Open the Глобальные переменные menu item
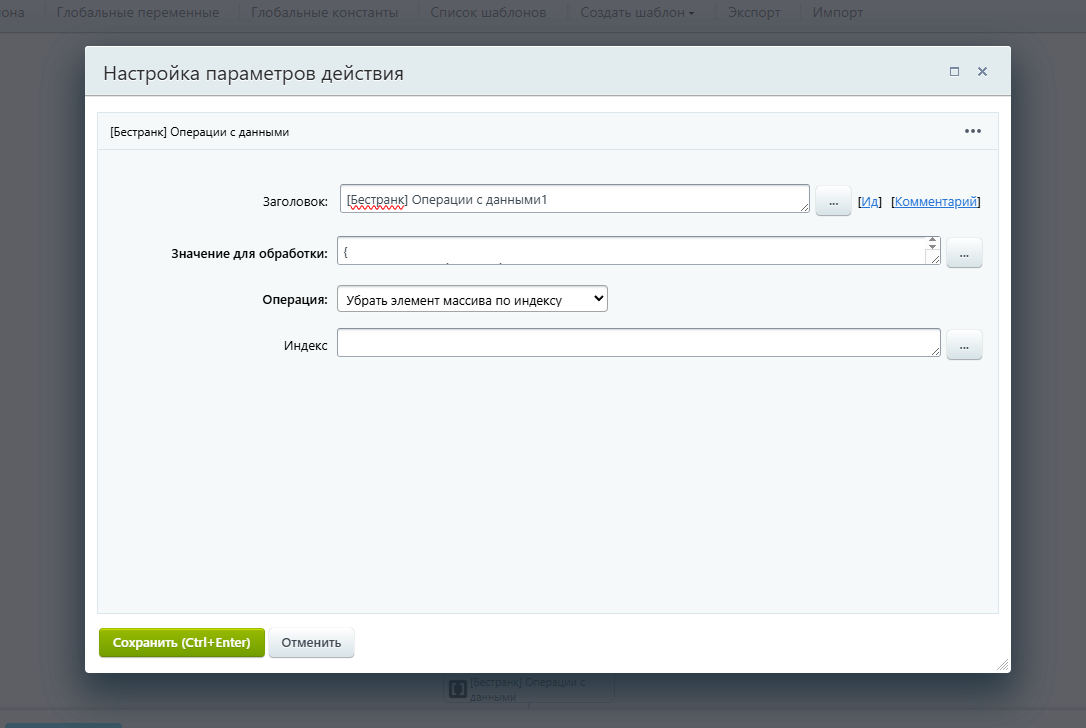This screenshot has height=728, width=1086. (x=138, y=12)
